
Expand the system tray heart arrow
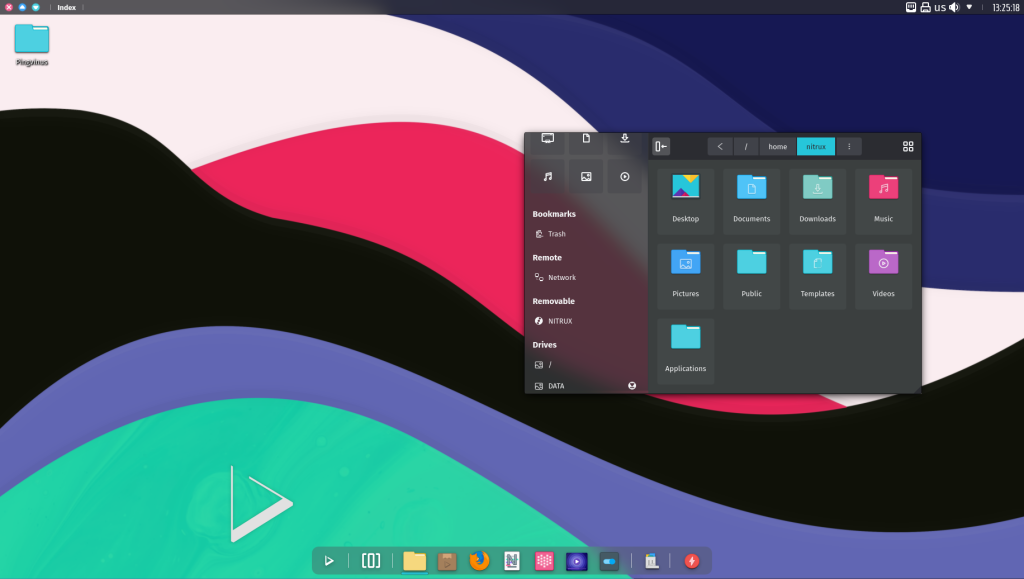tap(968, 7)
